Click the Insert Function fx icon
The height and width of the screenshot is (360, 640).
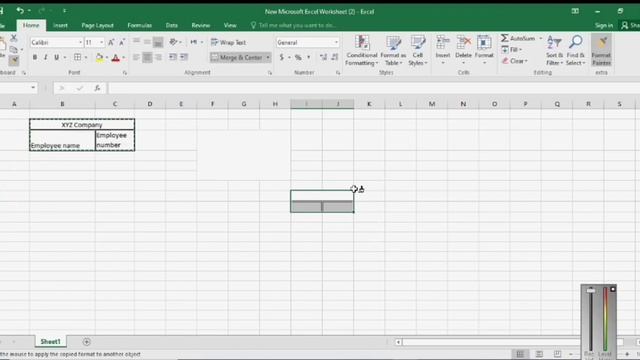[97, 88]
